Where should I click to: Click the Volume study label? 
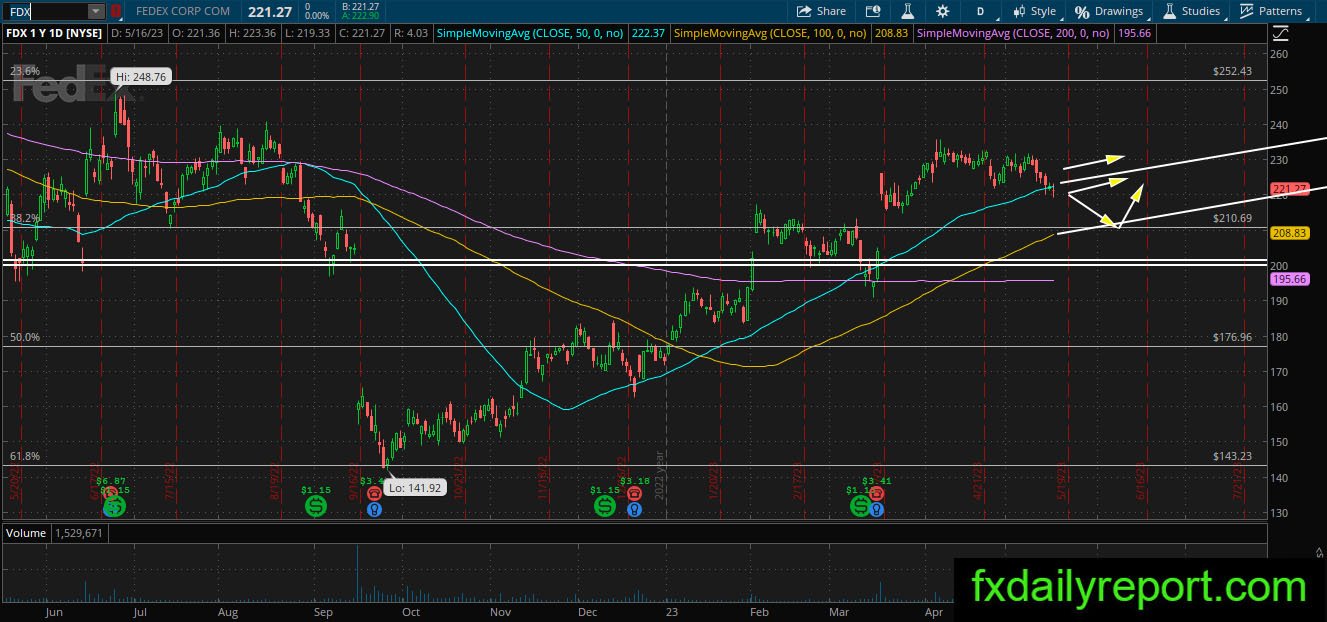pos(26,533)
